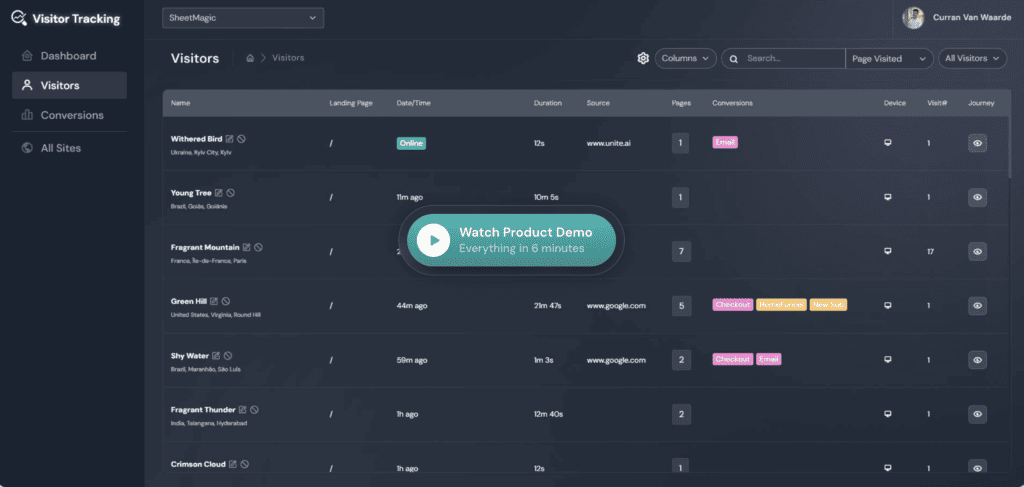View journey of Shy Water
This screenshot has width=1024, height=487.
[977, 360]
